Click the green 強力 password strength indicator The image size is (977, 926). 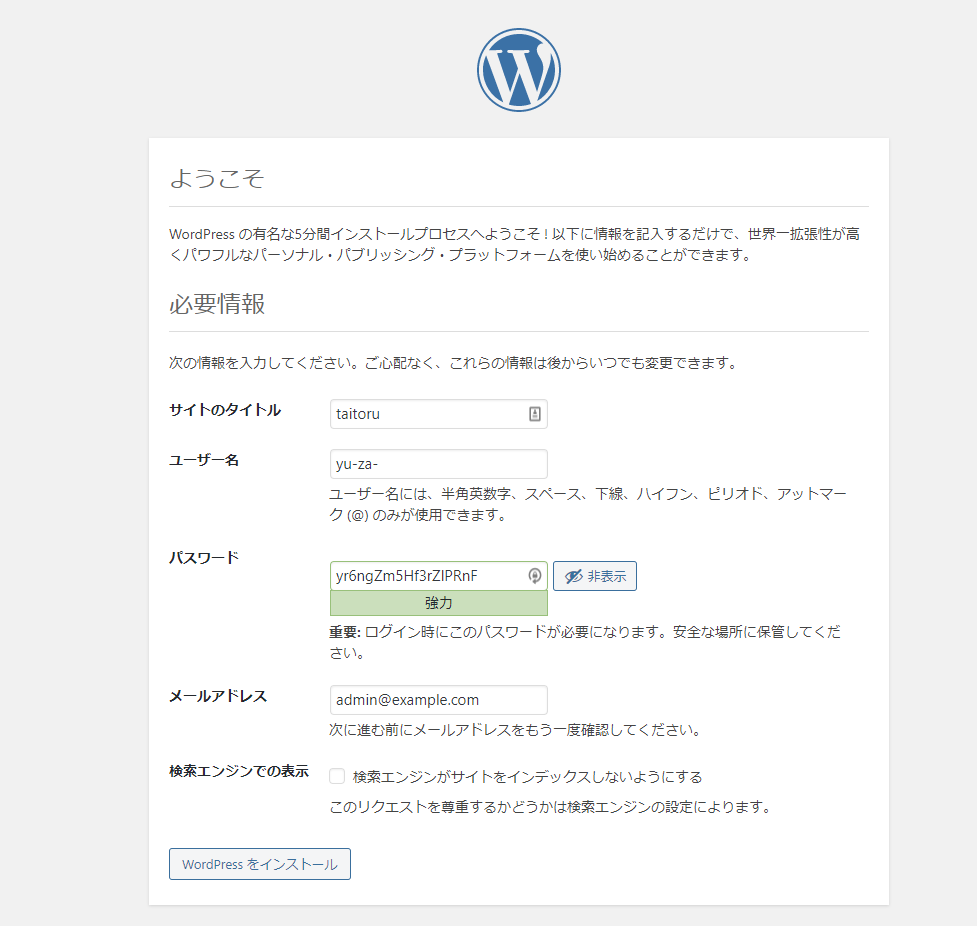pos(439,603)
